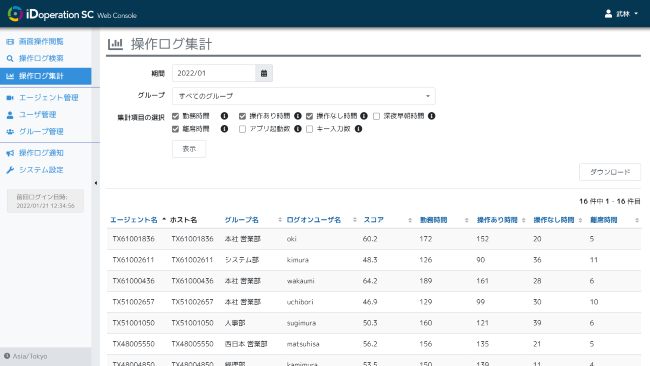The height and width of the screenshot is (366, 650).
Task: Show info for 操作なし時間
Action: coord(364,116)
